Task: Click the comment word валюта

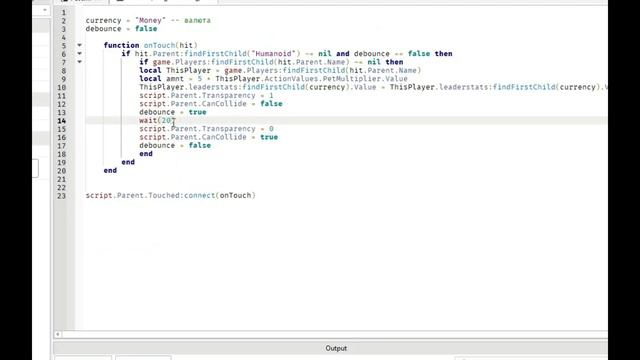Action: point(198,20)
